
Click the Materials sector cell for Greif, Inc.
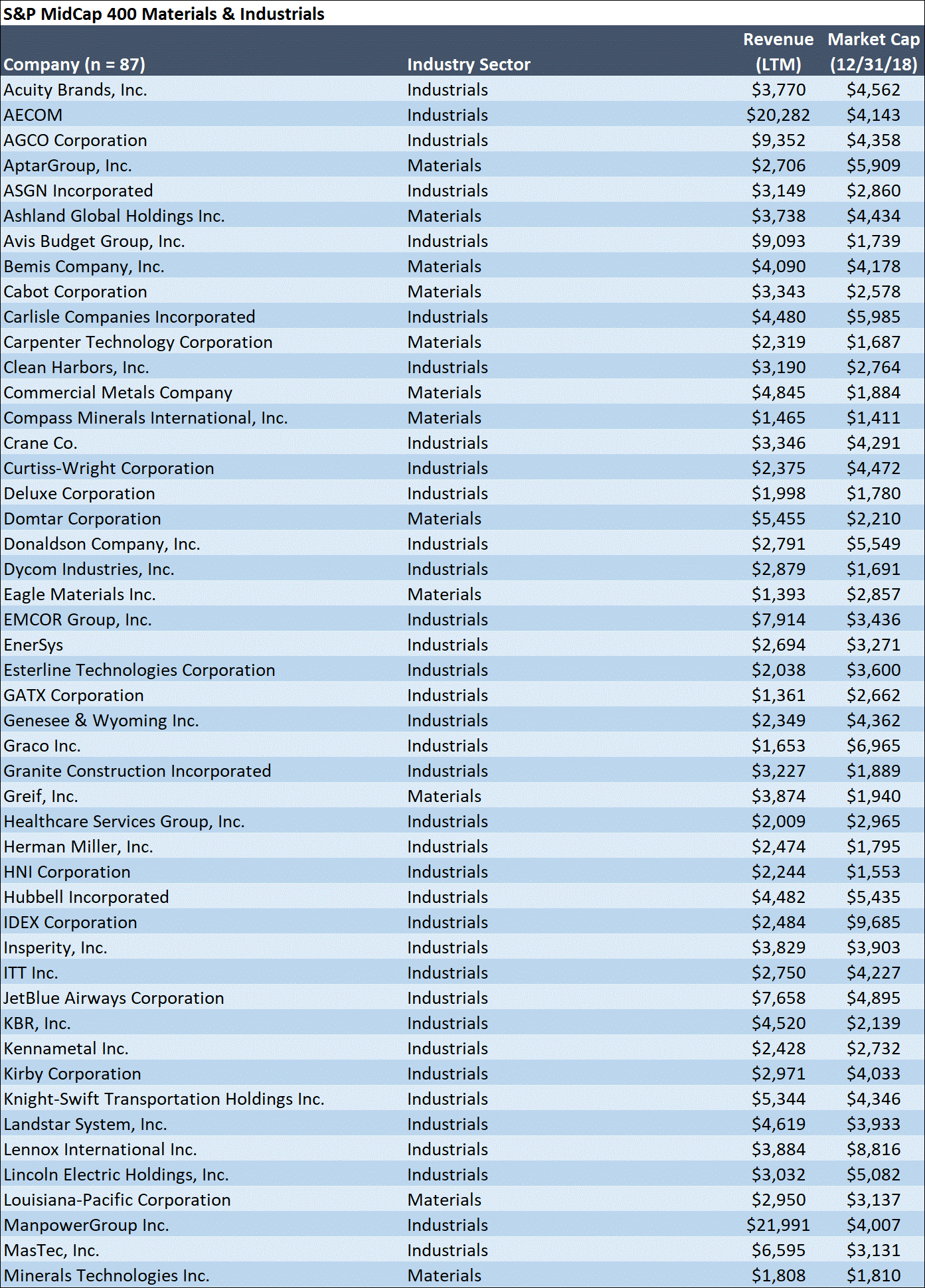(444, 796)
